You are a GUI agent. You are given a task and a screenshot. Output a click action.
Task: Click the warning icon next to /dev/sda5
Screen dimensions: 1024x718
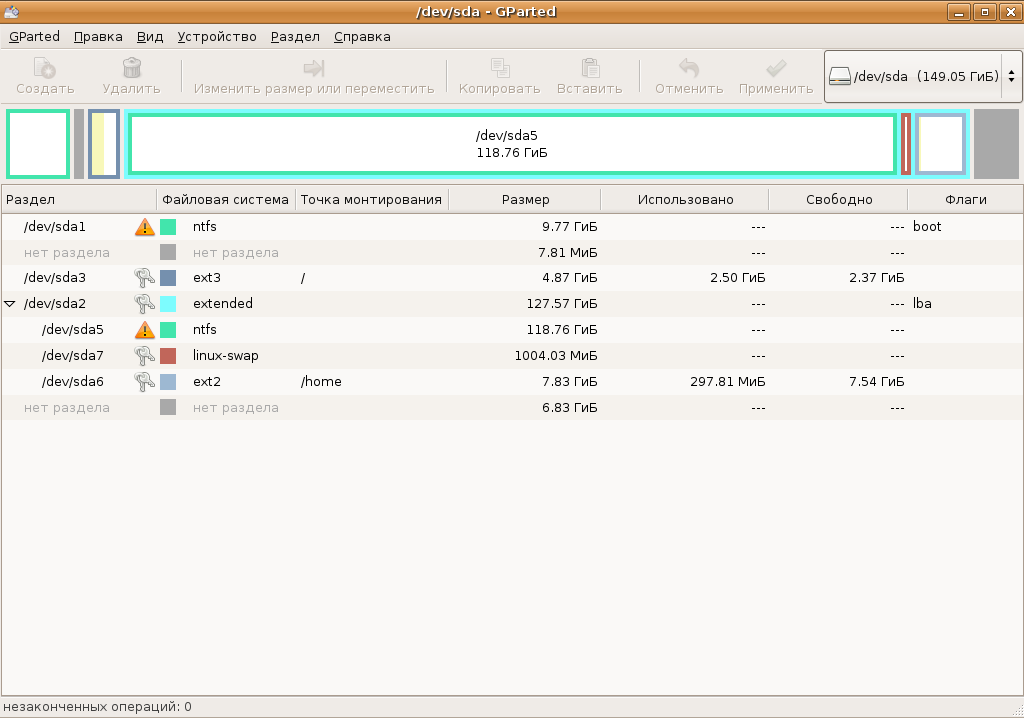[x=145, y=330]
